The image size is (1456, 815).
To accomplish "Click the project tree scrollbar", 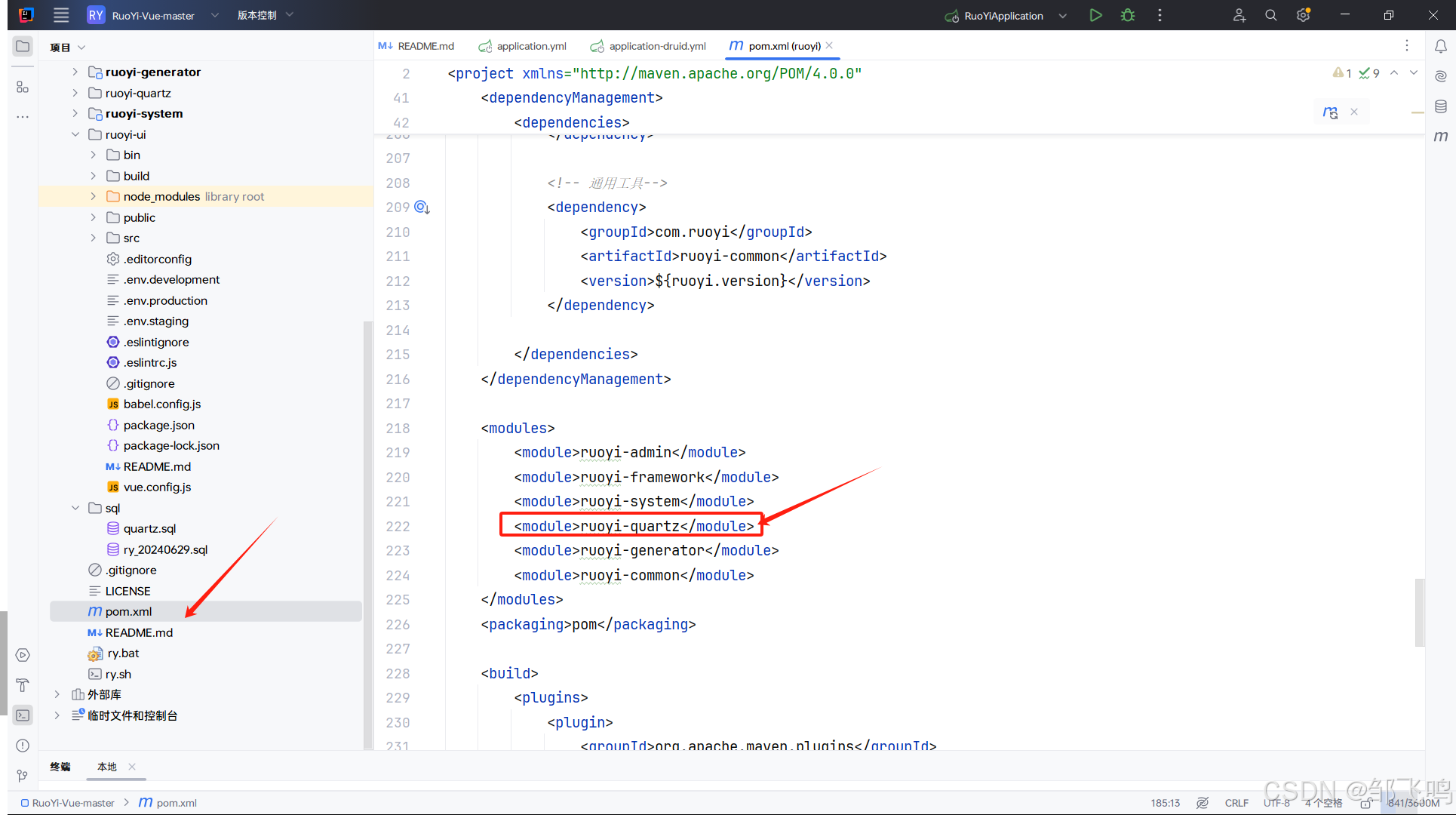I will (367, 534).
